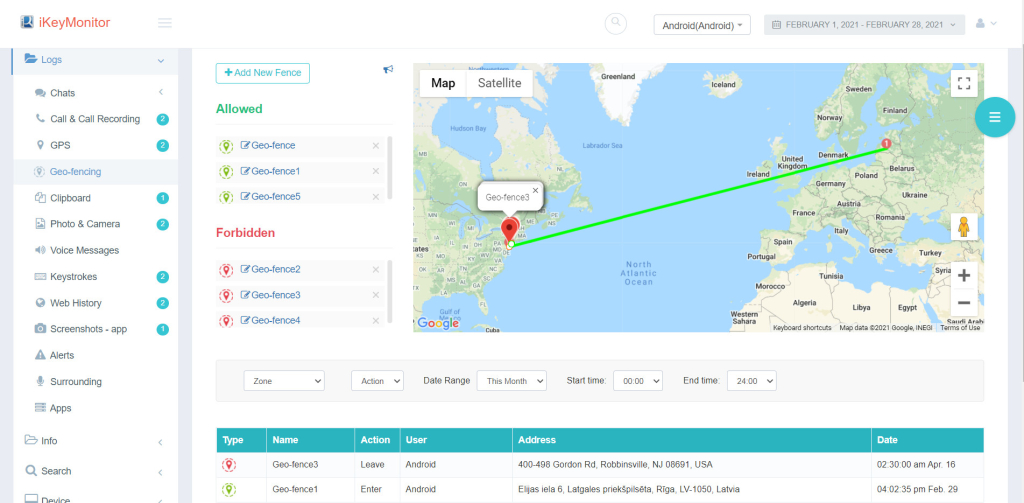Screen dimensions: 1024x503
Task: Edit Geo-fence5 allowed zone
Action: (270, 196)
